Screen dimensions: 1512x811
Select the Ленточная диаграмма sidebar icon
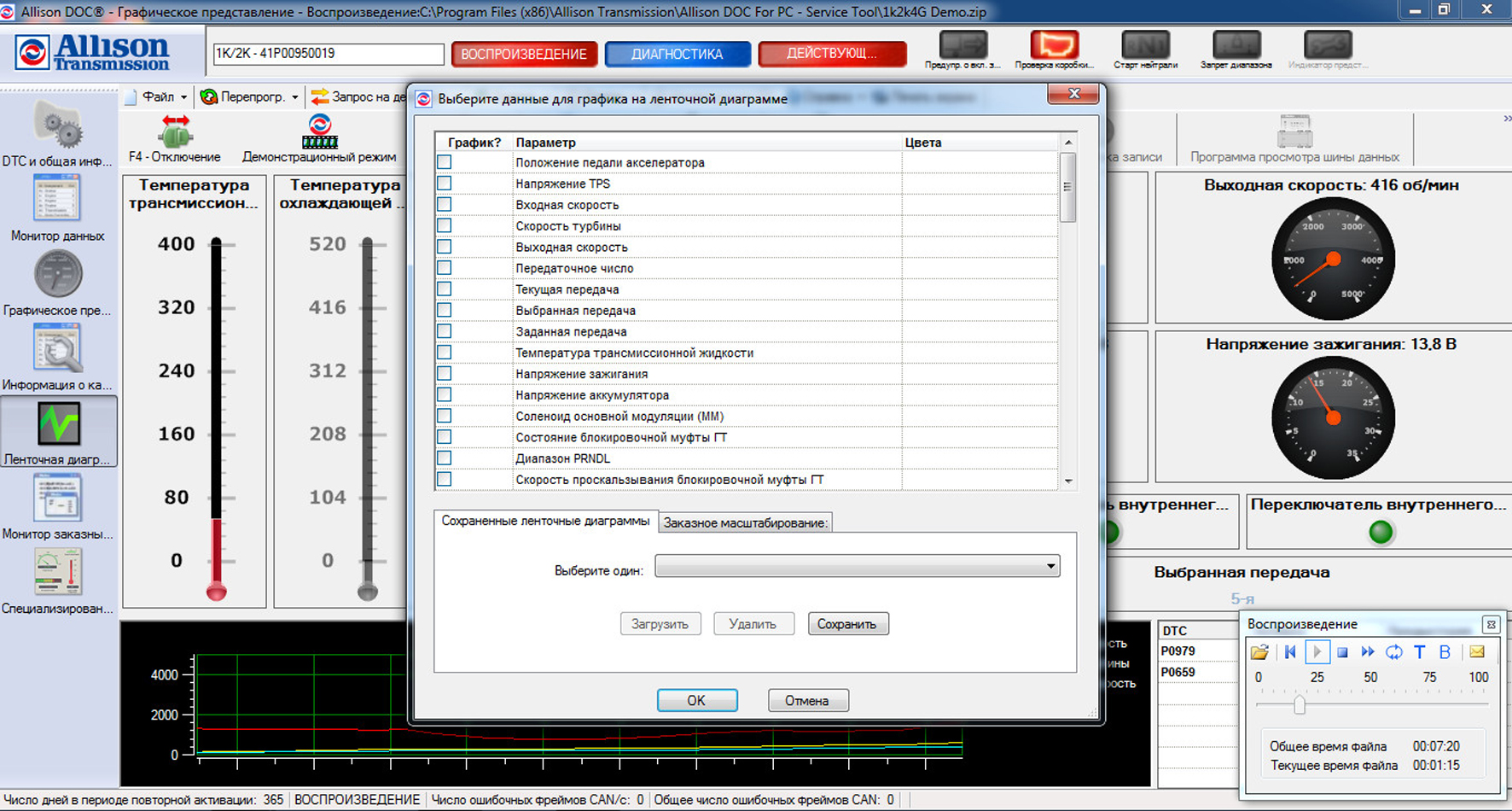58,424
